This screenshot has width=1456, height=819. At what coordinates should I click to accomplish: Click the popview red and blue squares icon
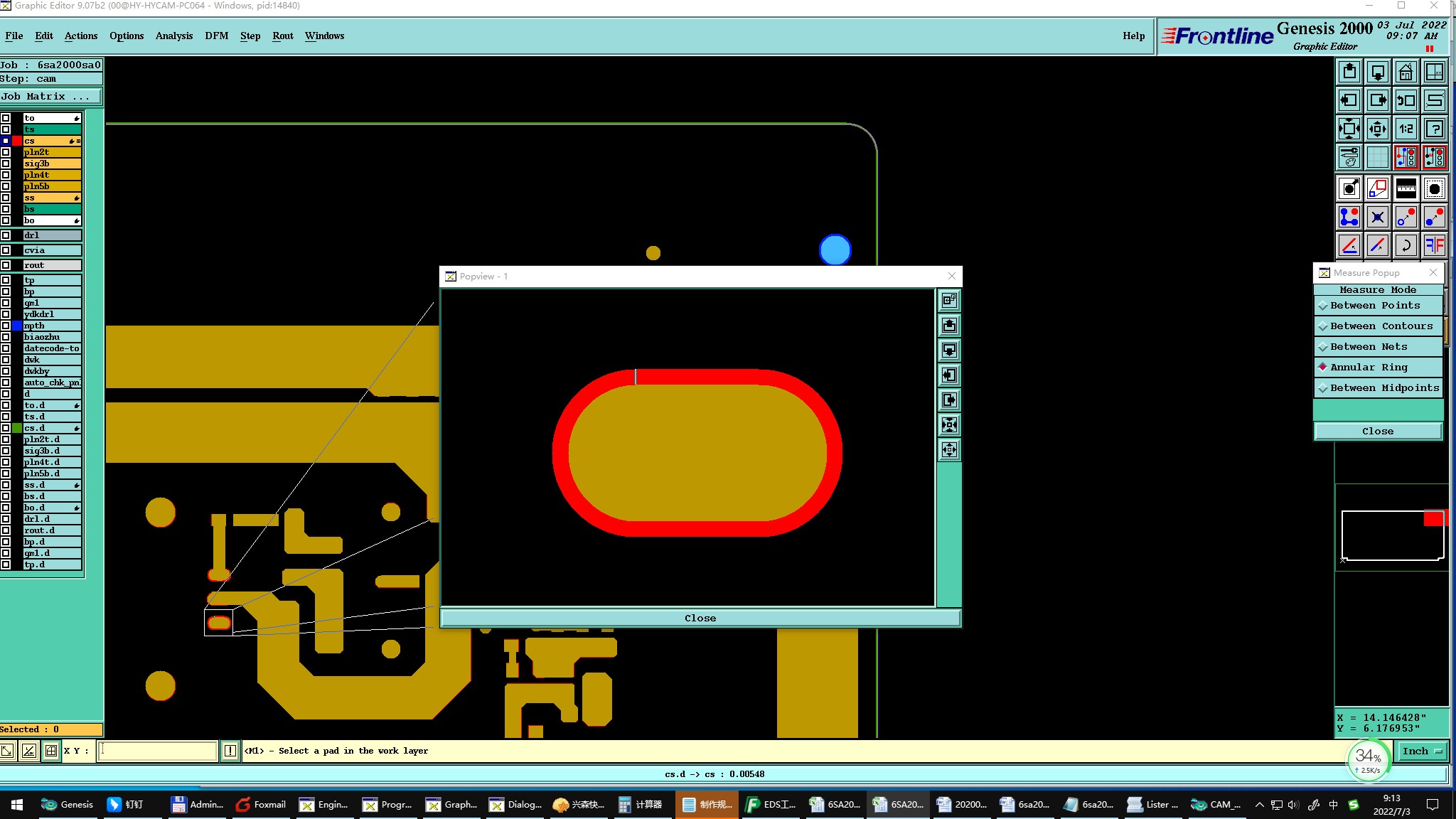pos(1378,188)
